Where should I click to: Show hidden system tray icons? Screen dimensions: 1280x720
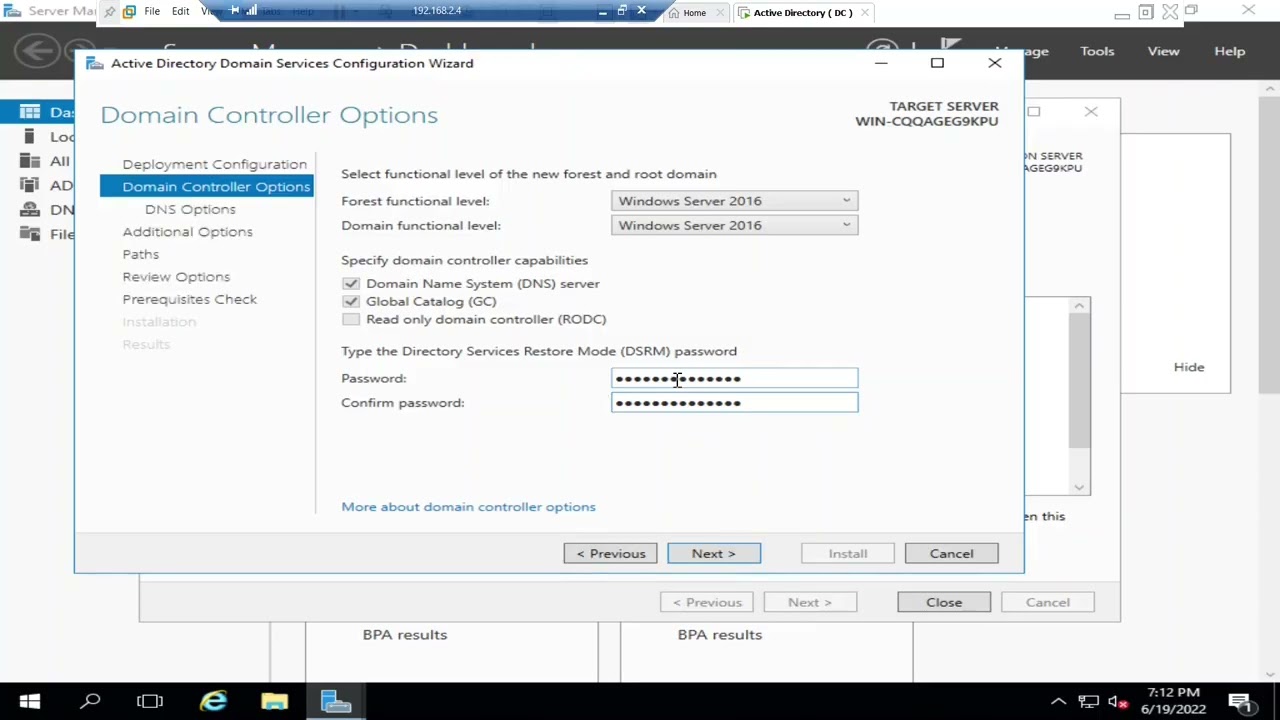tap(1057, 701)
